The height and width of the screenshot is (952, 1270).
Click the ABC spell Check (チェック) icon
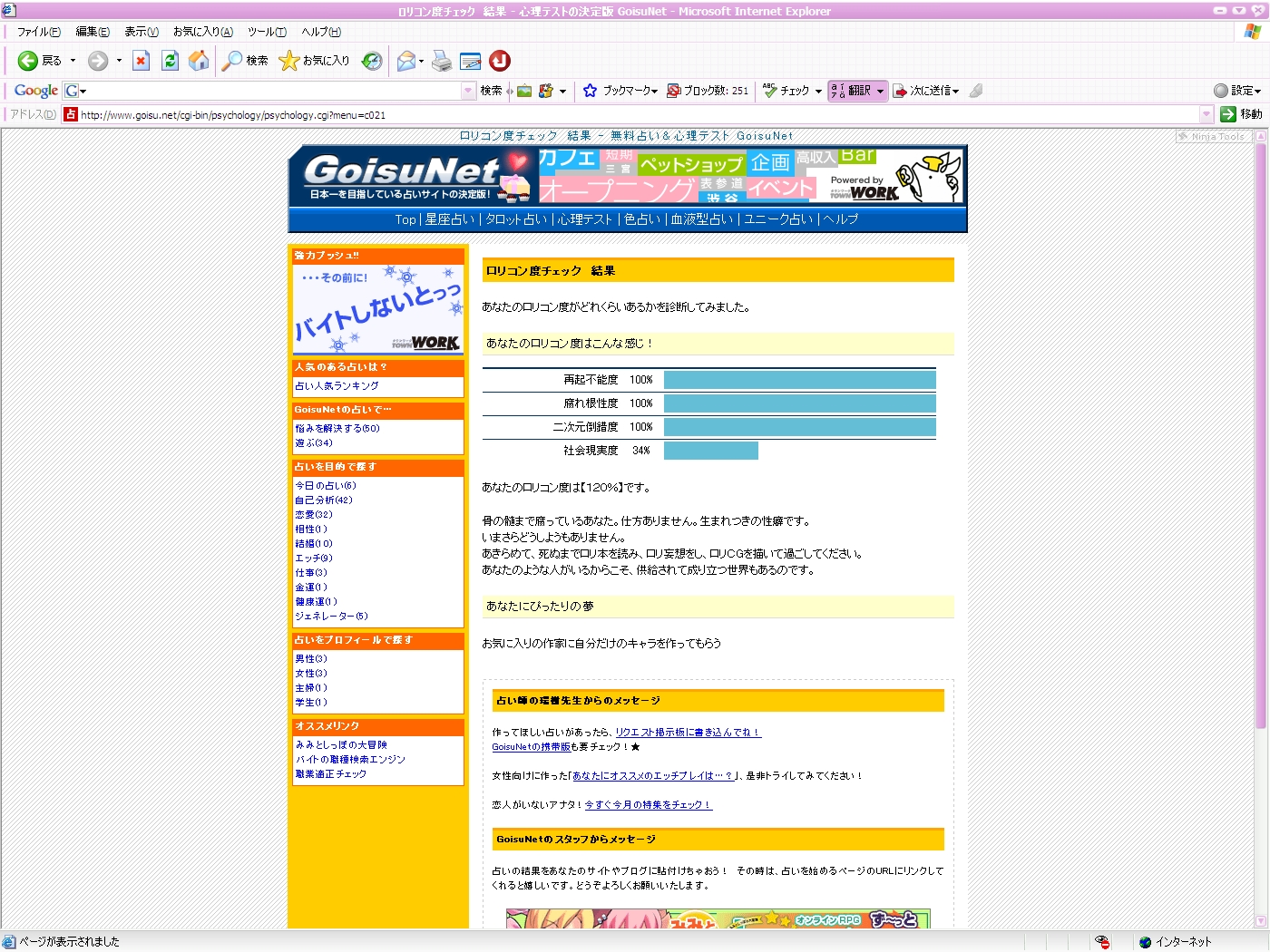770,91
